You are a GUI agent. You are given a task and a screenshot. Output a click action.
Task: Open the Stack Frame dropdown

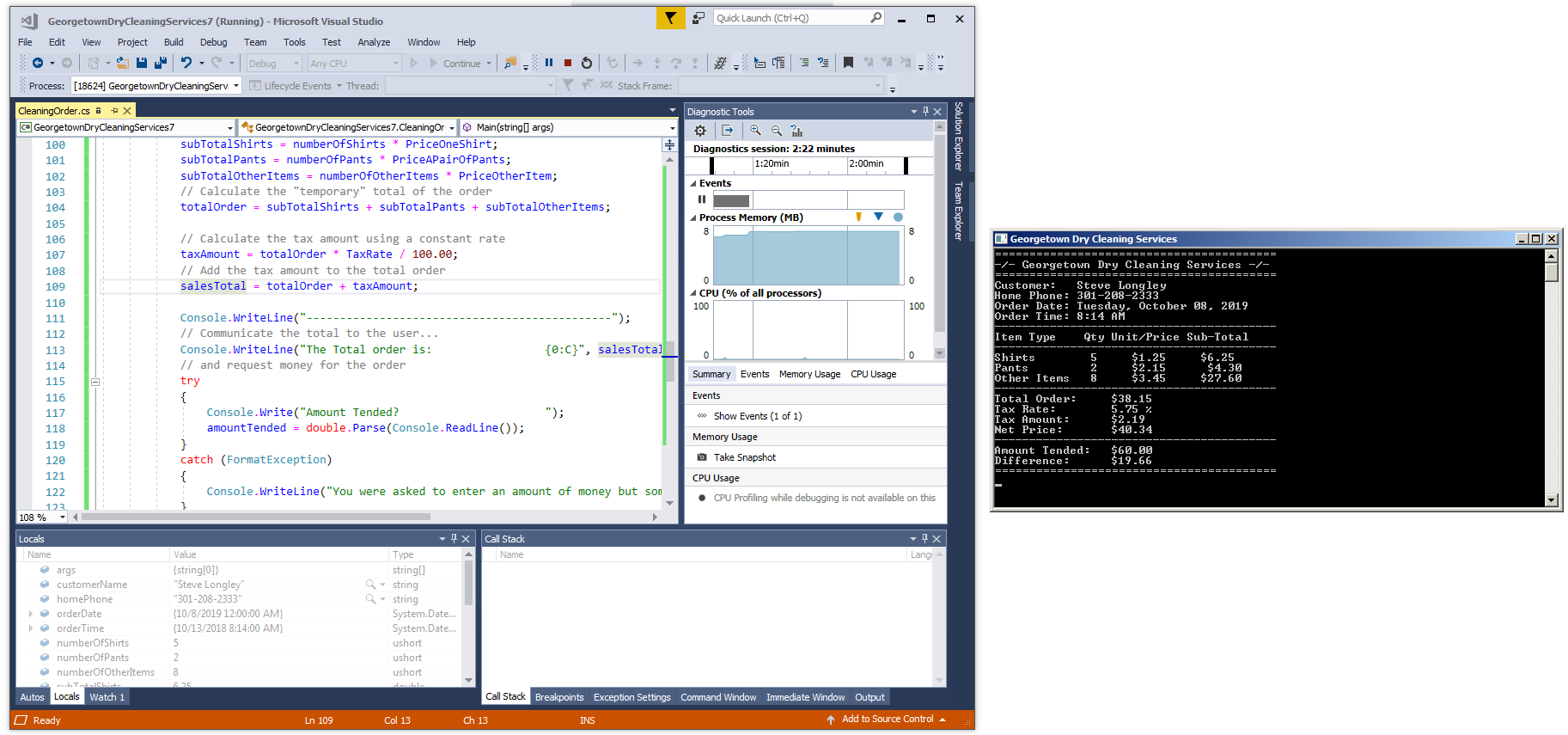[x=781, y=86]
